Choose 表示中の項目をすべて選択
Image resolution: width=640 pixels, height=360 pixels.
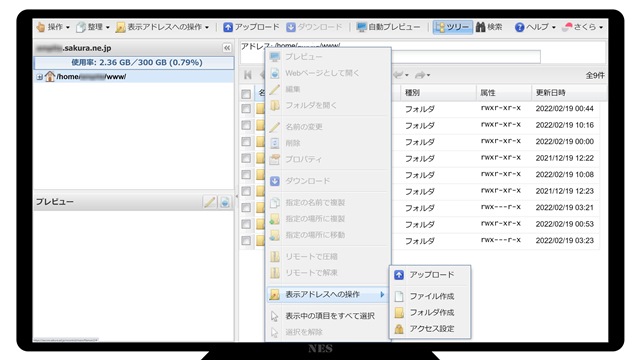point(327,316)
